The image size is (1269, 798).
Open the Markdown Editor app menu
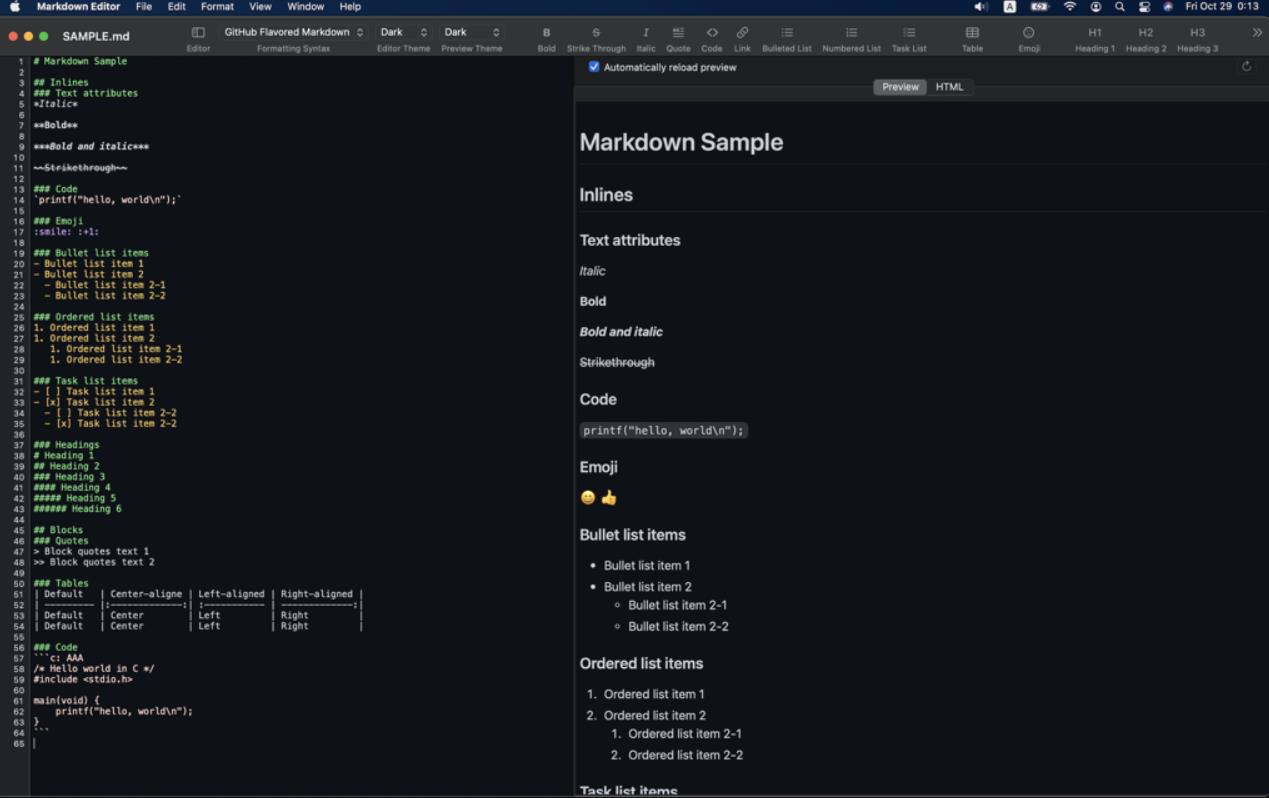pos(78,6)
